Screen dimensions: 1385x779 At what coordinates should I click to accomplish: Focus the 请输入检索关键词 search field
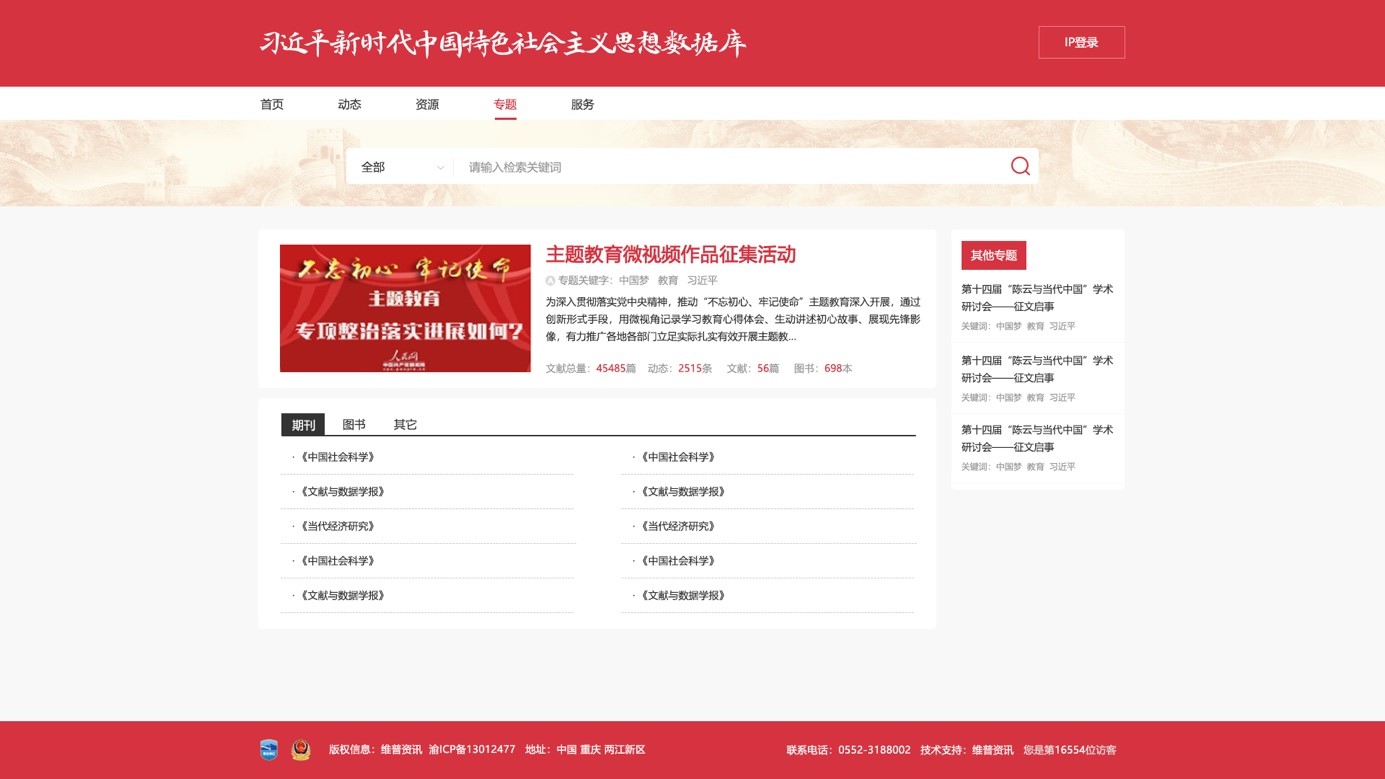[x=730, y=167]
